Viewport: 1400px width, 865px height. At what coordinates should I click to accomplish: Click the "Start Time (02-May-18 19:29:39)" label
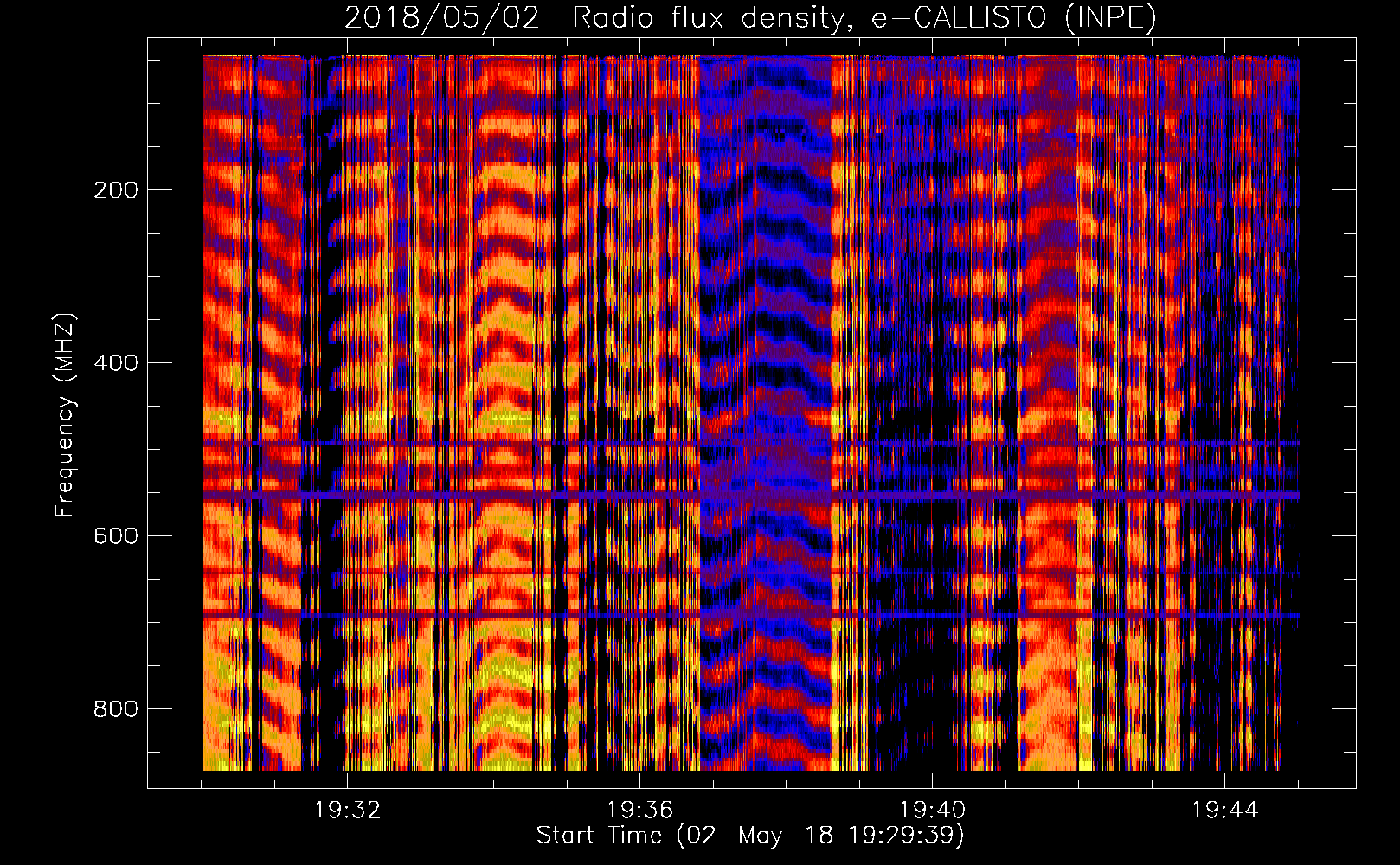(x=750, y=836)
